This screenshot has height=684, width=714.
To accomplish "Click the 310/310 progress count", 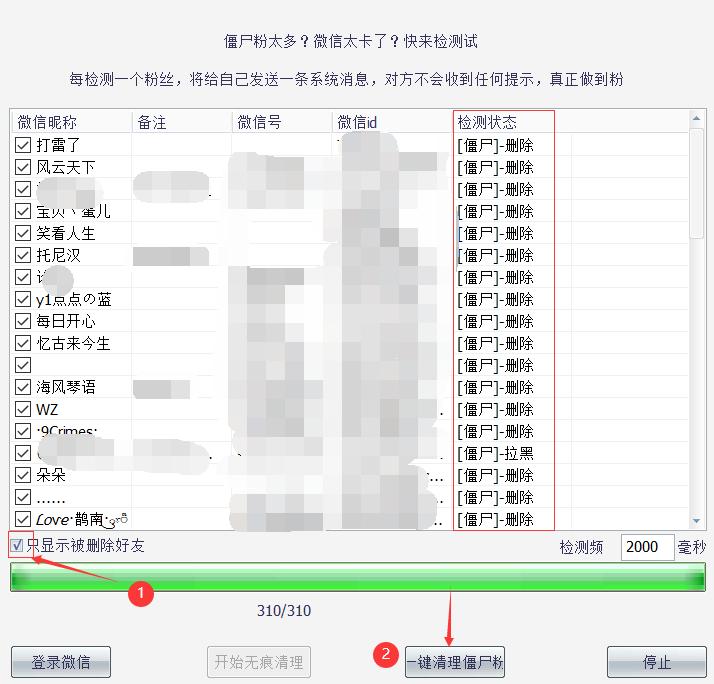I will (284, 610).
